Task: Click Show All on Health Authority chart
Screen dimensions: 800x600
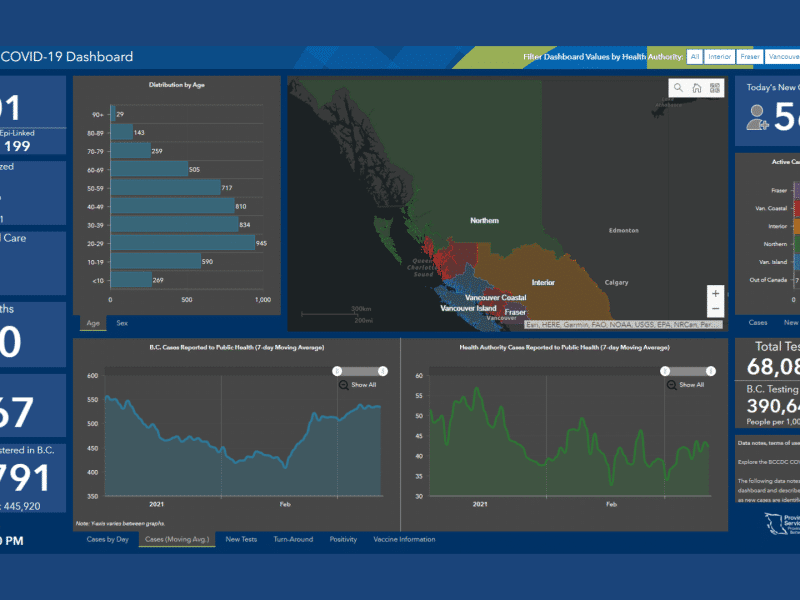Action: pyautogui.click(x=692, y=384)
